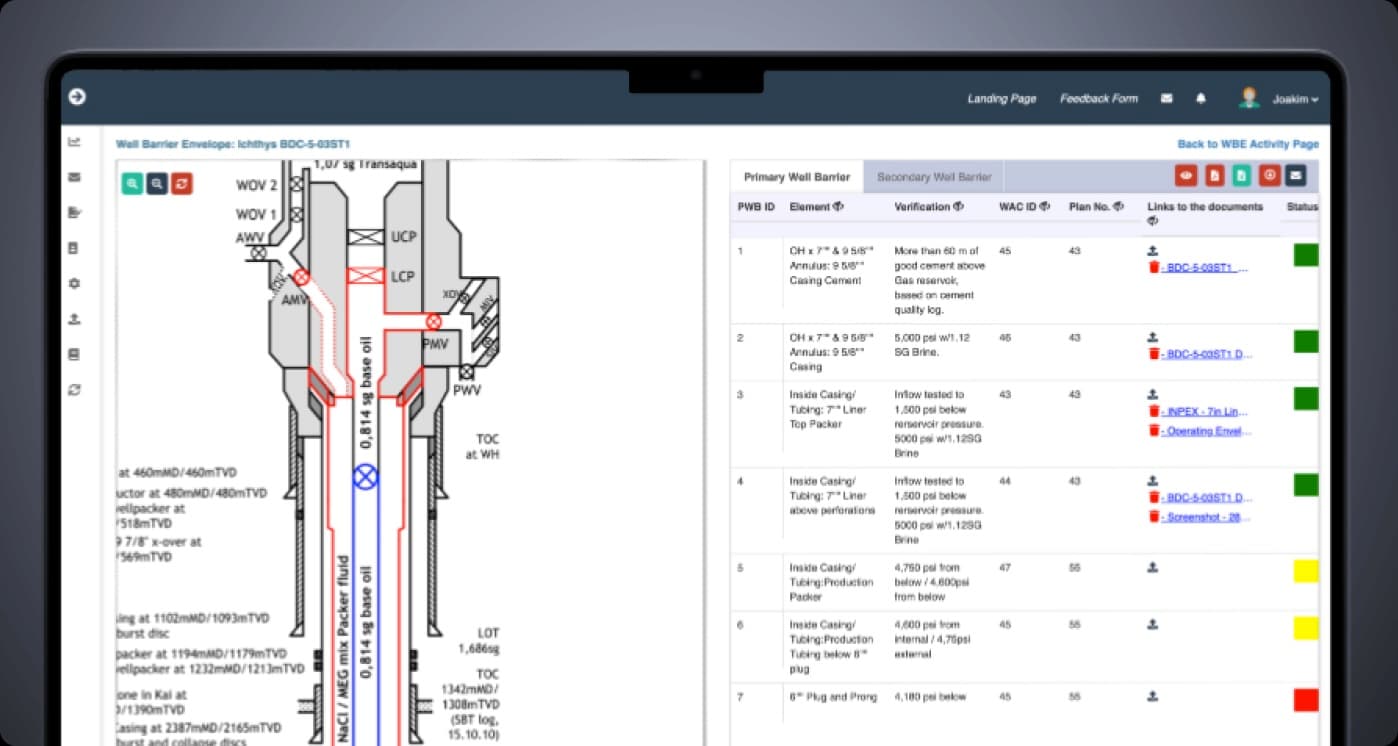
Task: Reset the well diagram view
Action: (x=181, y=183)
